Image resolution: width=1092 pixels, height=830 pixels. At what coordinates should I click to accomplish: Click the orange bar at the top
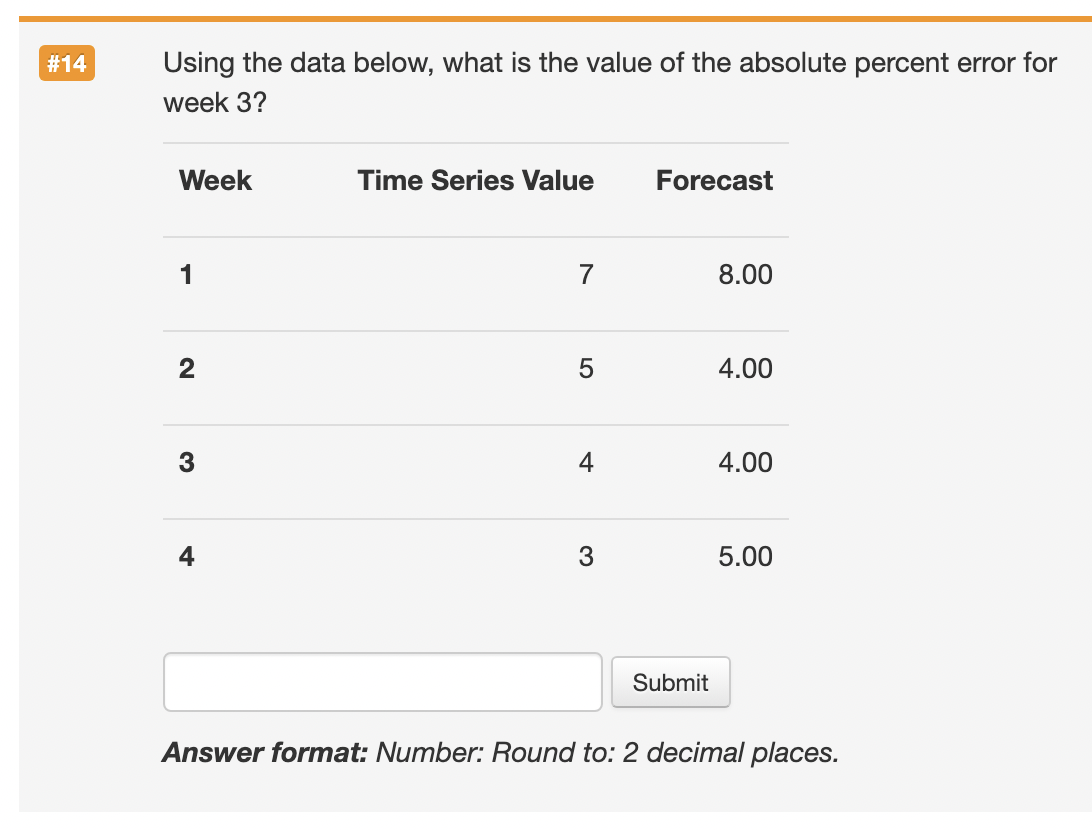tap(546, 8)
